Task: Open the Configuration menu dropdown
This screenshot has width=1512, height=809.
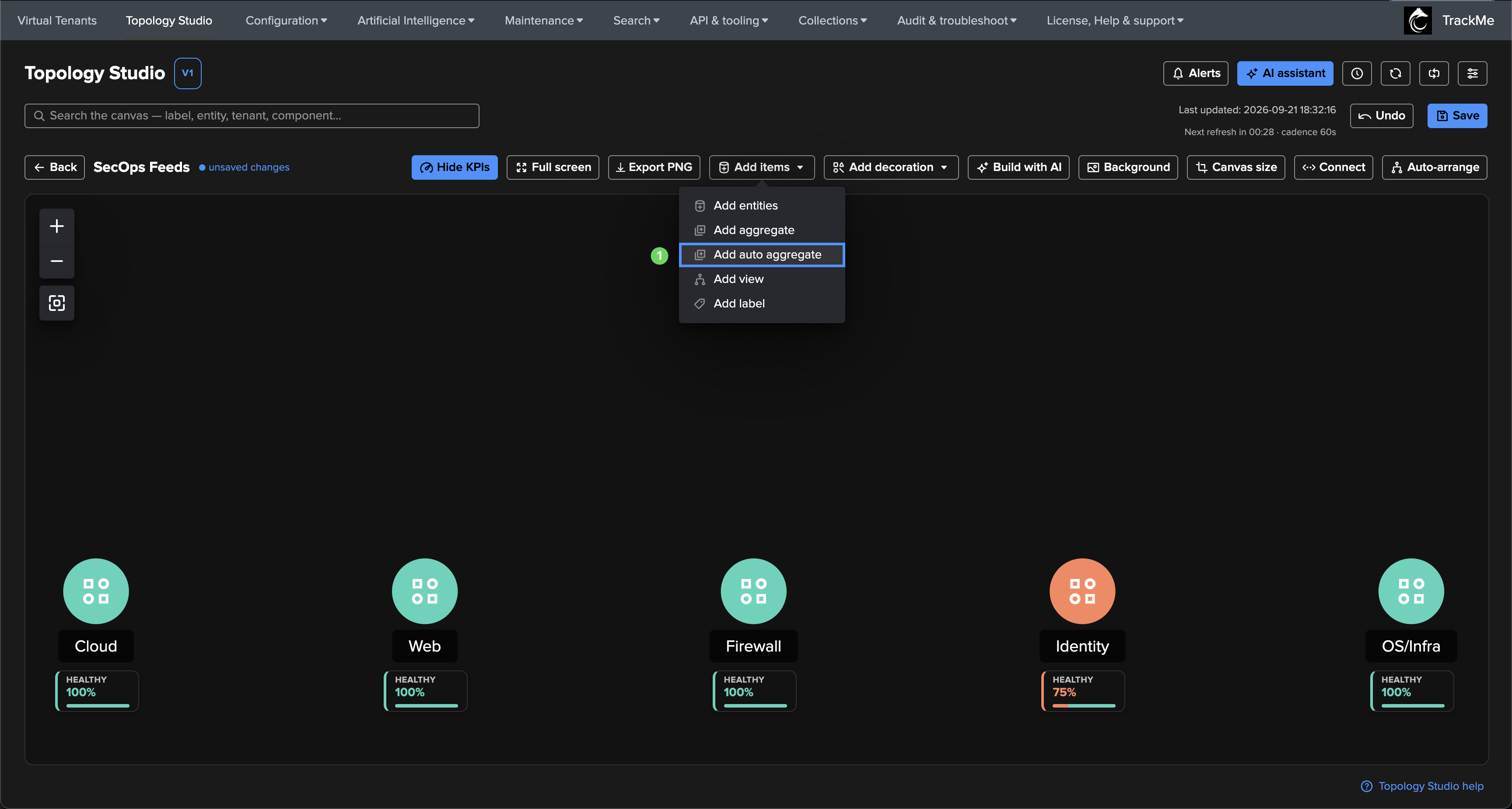Action: [x=286, y=21]
